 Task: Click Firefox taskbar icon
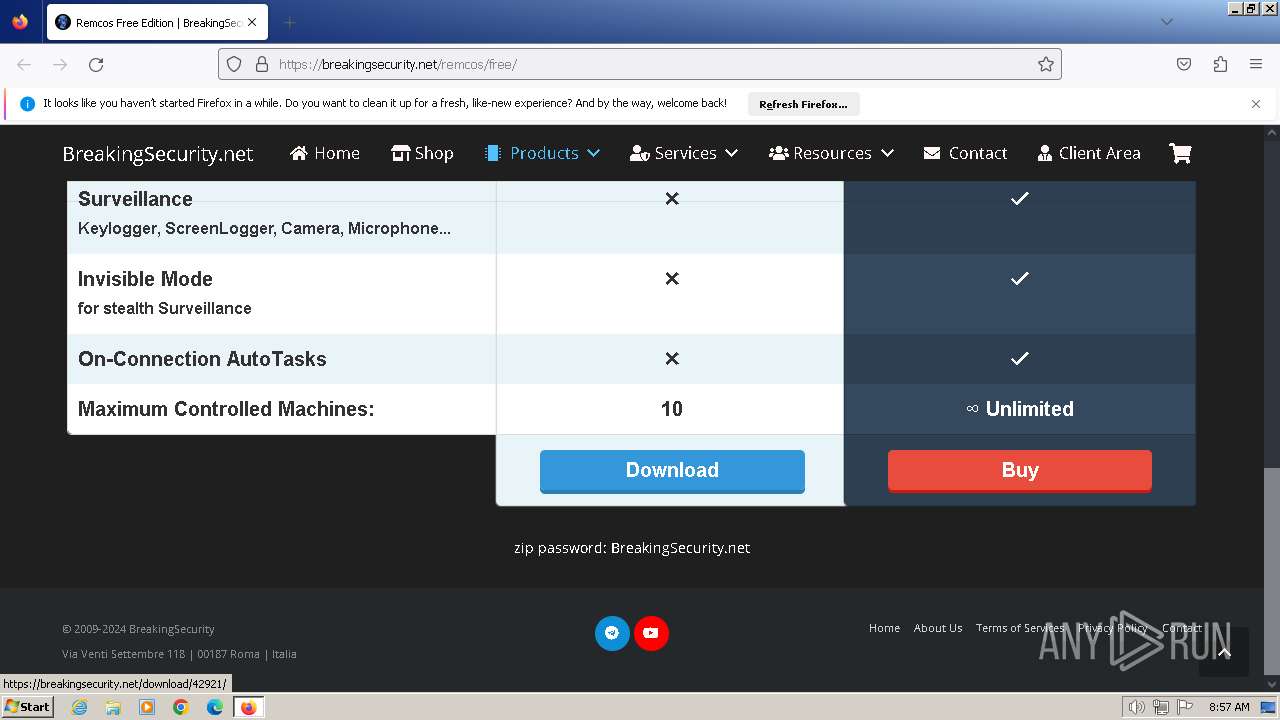coord(248,707)
